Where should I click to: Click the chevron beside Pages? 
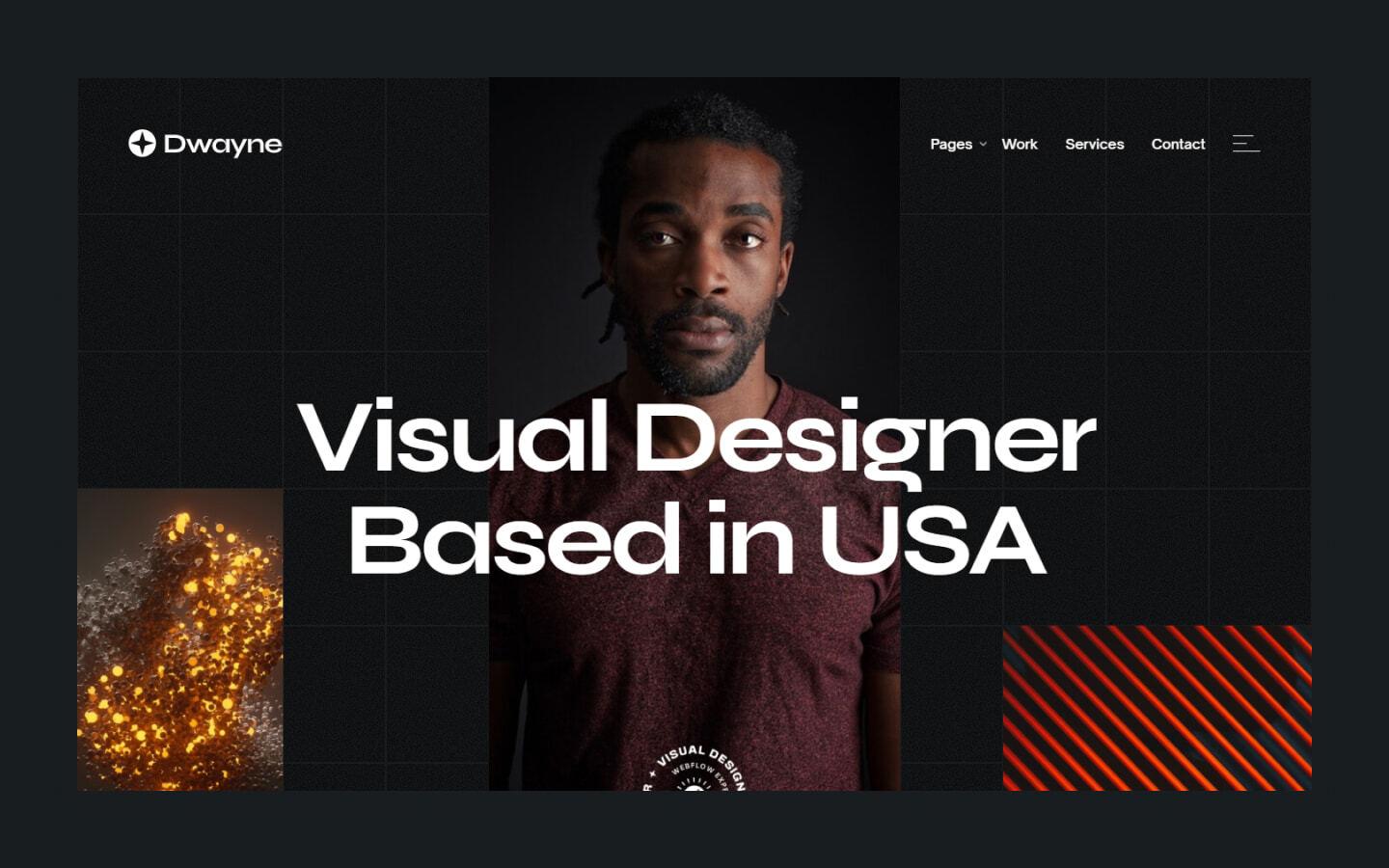983,144
